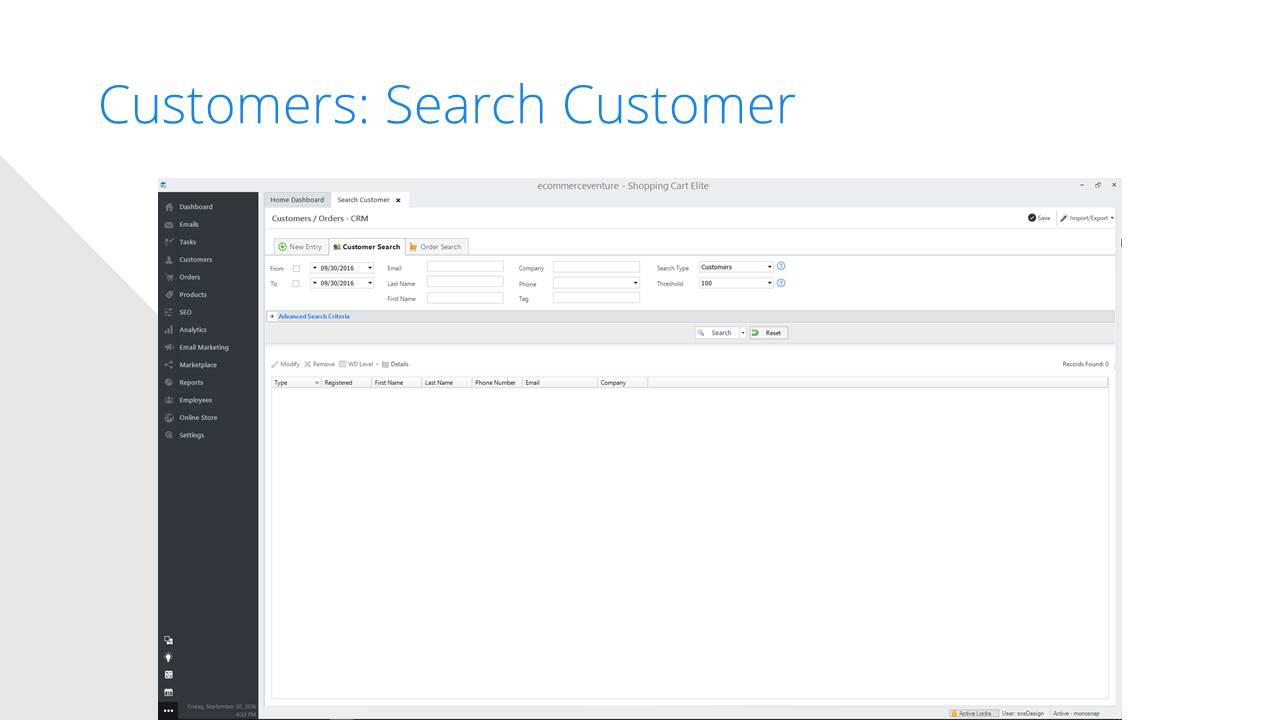The image size is (1280, 720).
Task: Enable the From date checkbox
Action: pyautogui.click(x=296, y=268)
